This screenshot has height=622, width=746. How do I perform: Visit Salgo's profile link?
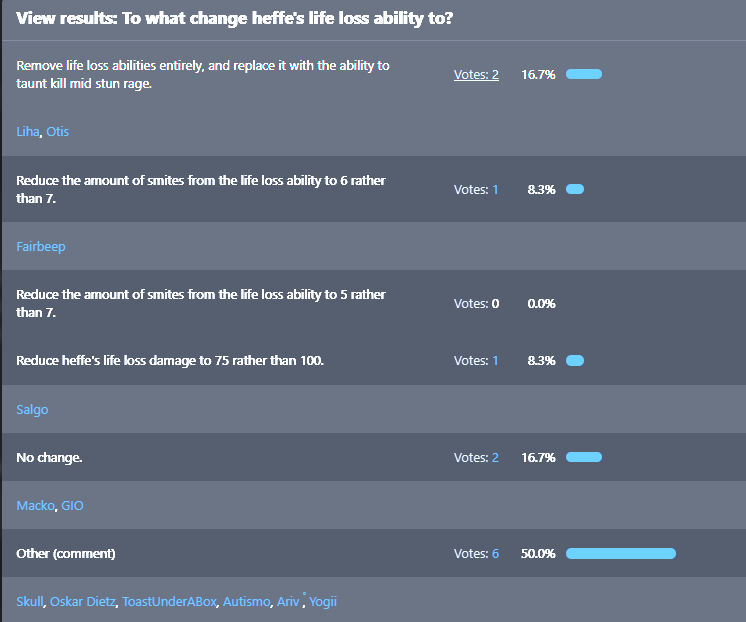tap(32, 410)
